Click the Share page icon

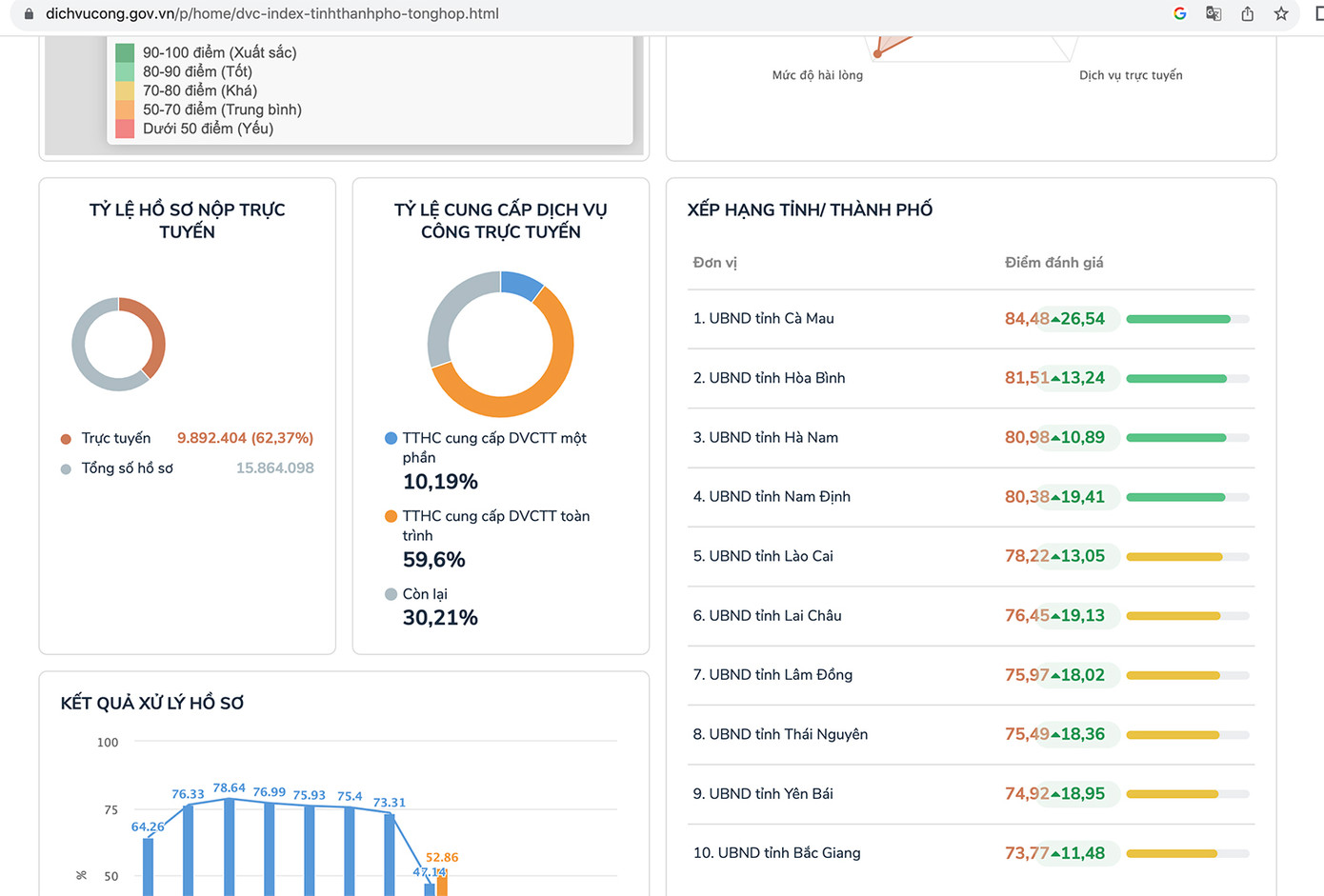pyautogui.click(x=1247, y=13)
